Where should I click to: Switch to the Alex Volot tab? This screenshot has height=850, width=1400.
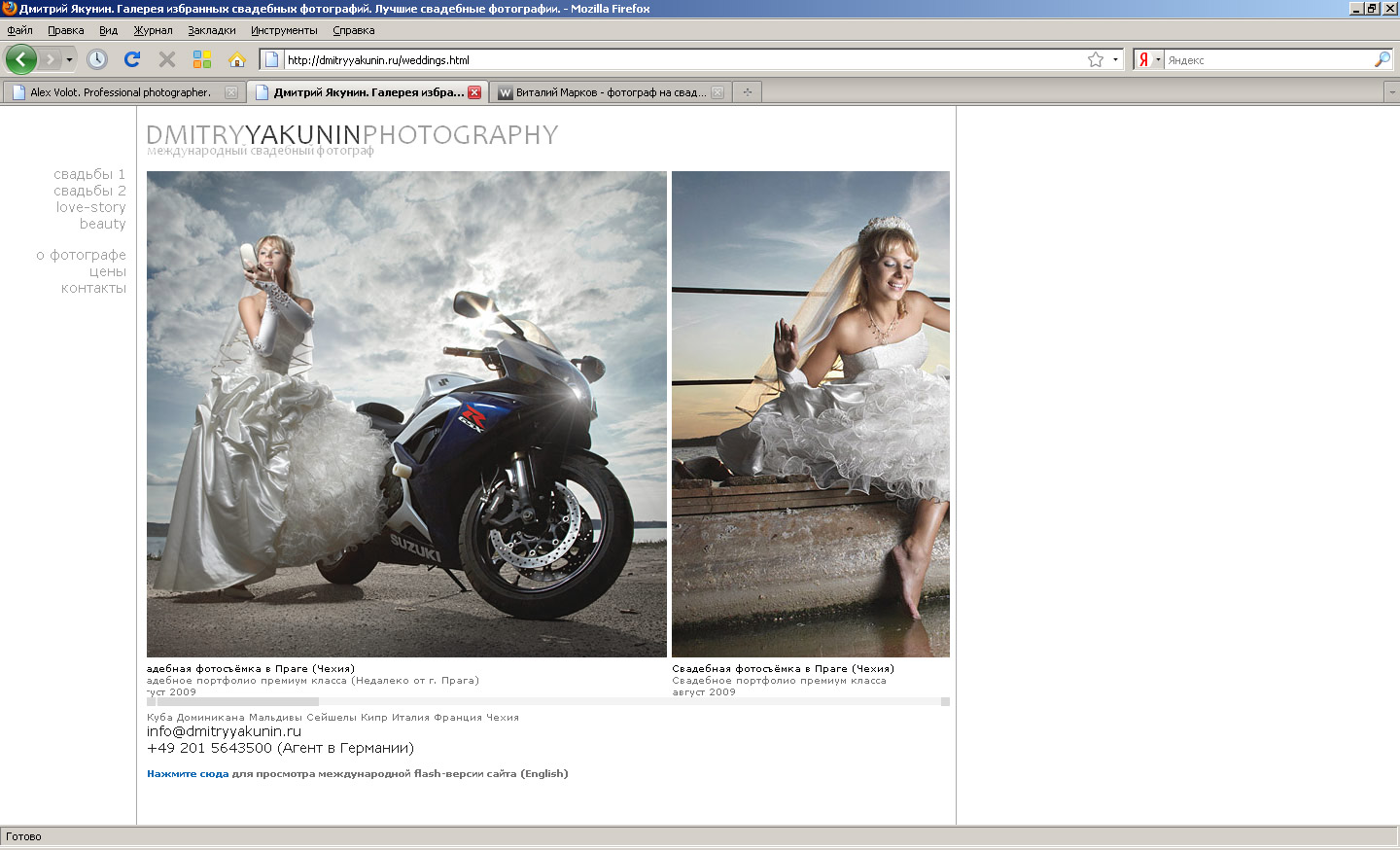(x=120, y=92)
